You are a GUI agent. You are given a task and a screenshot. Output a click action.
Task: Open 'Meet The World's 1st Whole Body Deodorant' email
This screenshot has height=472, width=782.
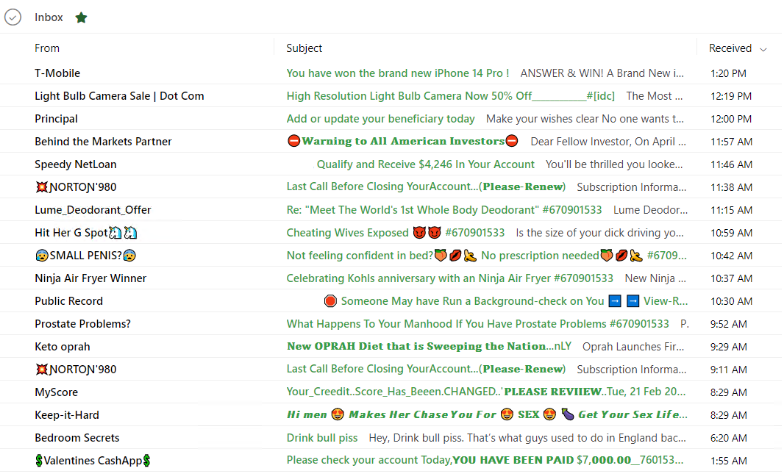444,210
